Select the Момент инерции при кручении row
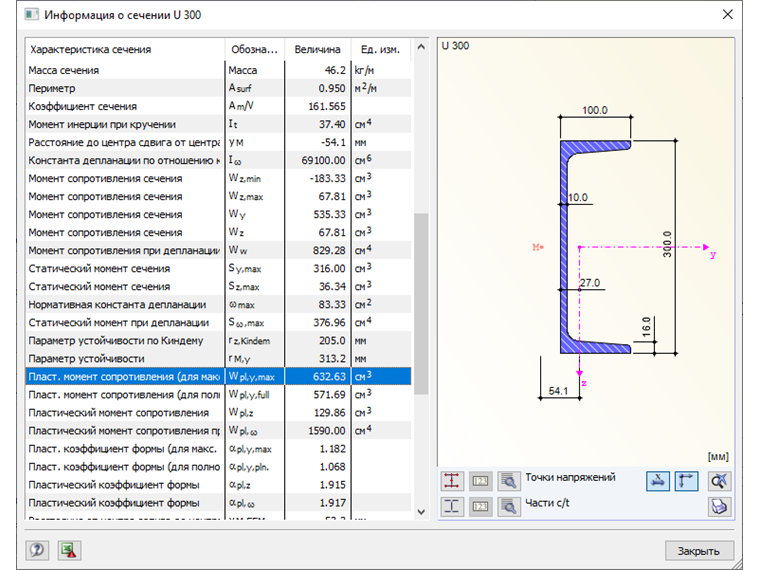 click(218, 124)
